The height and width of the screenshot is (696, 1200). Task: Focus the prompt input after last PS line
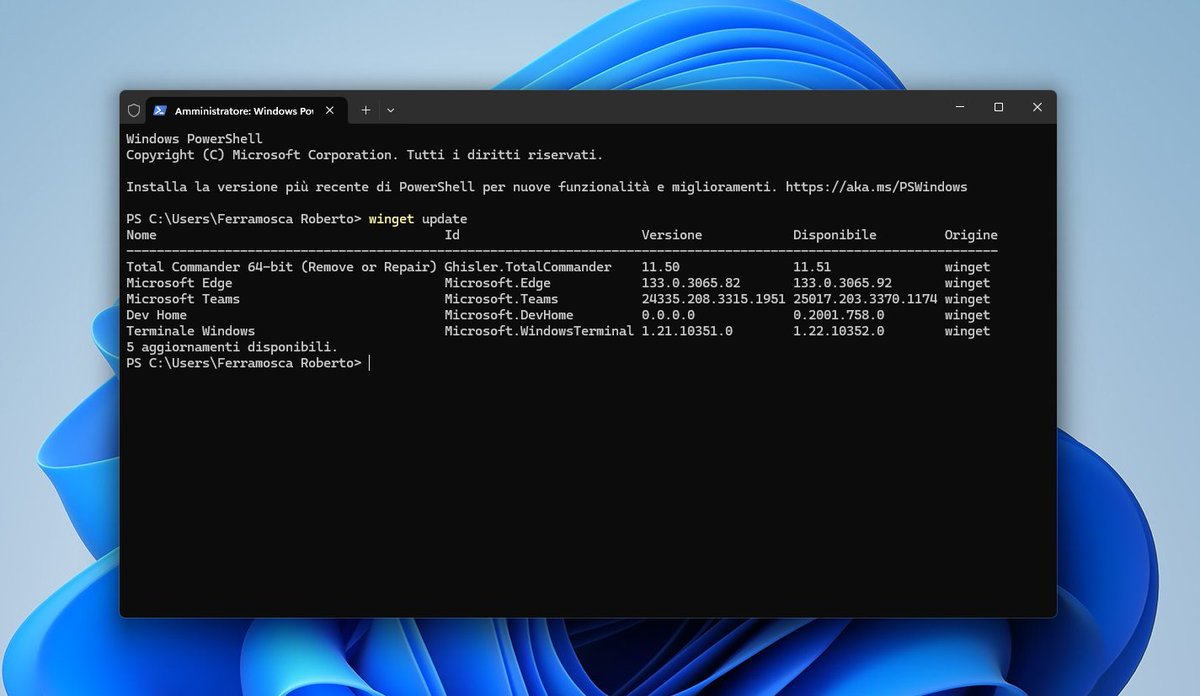[369, 363]
